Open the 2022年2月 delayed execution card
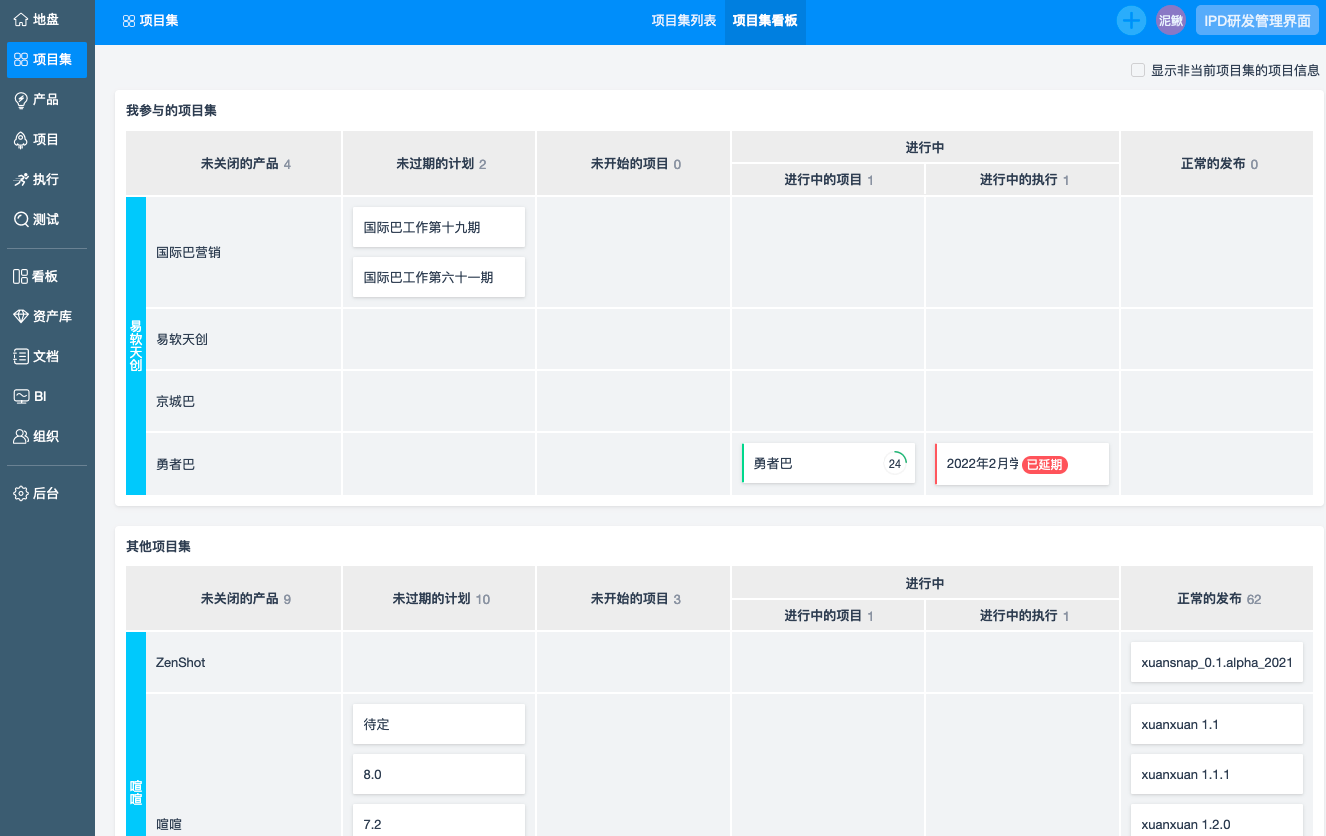This screenshot has height=836, width=1326. [x=1021, y=464]
